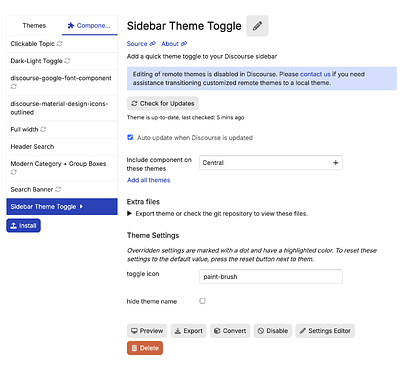Click the plus icon in Central theme selector
This screenshot has width=402, height=375.
tap(335, 163)
